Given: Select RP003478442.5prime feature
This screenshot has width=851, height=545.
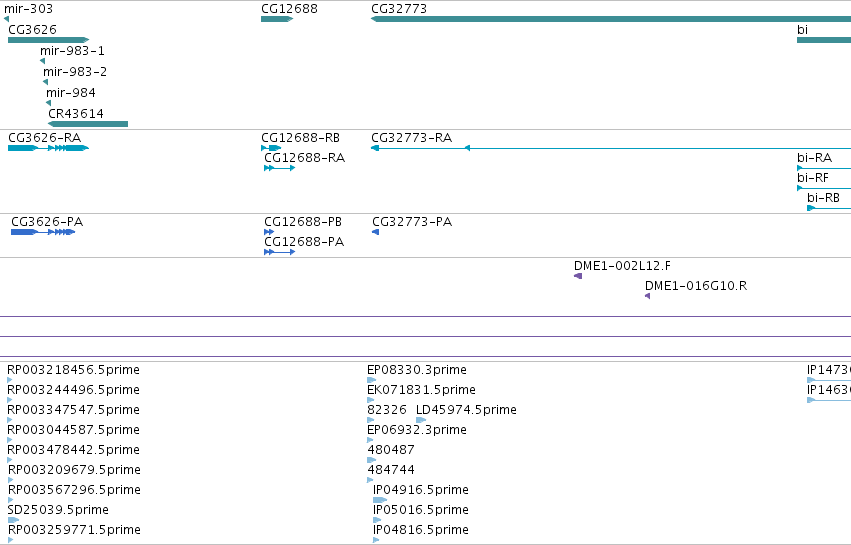Looking at the screenshot, I should [x=73, y=451].
